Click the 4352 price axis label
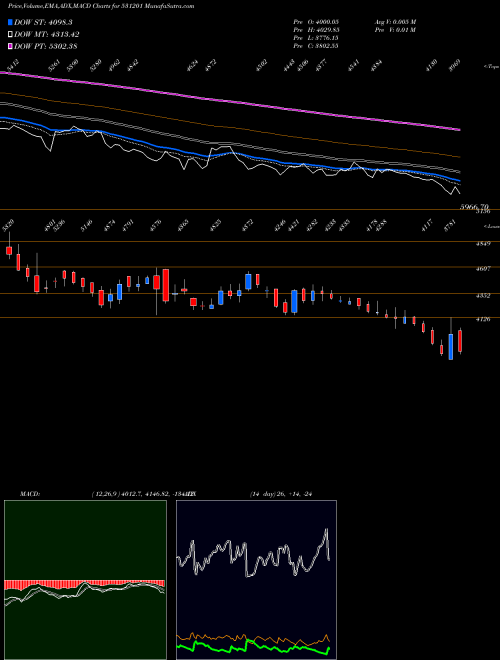This screenshot has width=500, height=660. click(483, 295)
